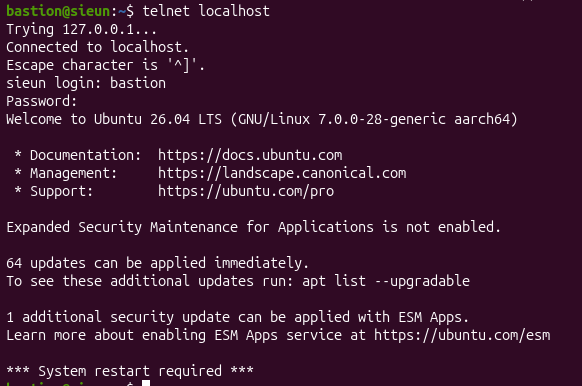The height and width of the screenshot is (386, 582).
Task: Click the 'Connected to localhost.' line
Action: (98, 47)
